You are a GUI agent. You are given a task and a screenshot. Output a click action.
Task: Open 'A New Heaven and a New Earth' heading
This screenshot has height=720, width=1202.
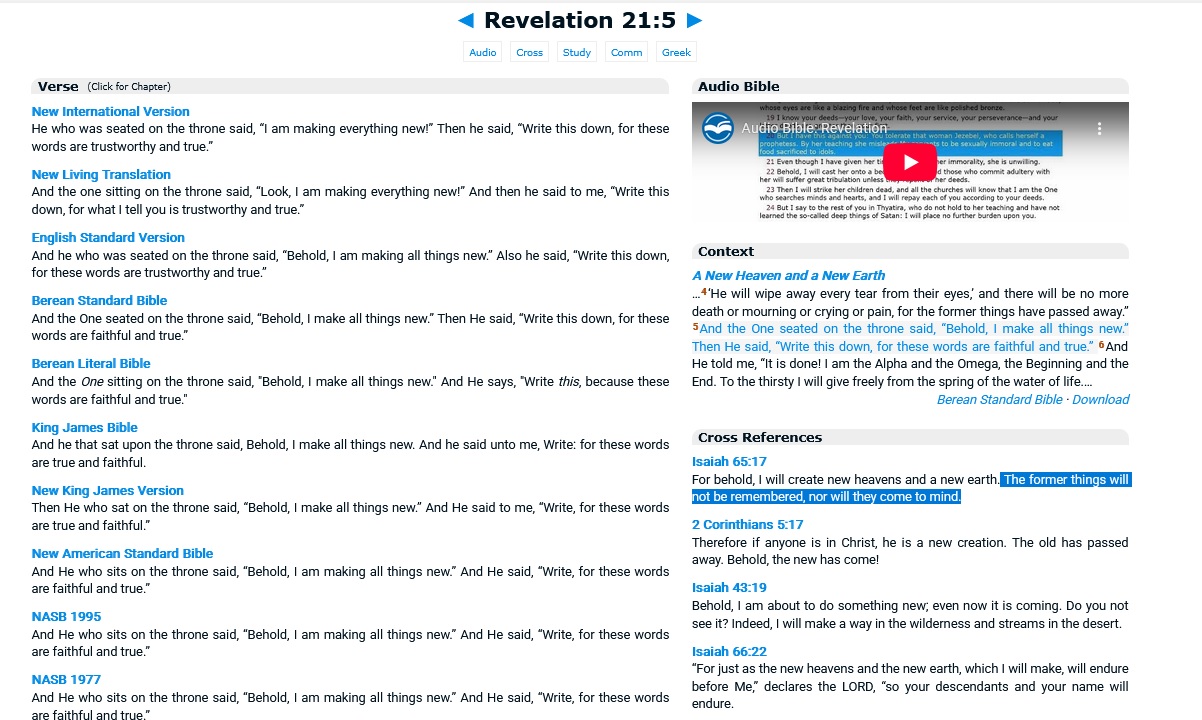[x=788, y=275]
